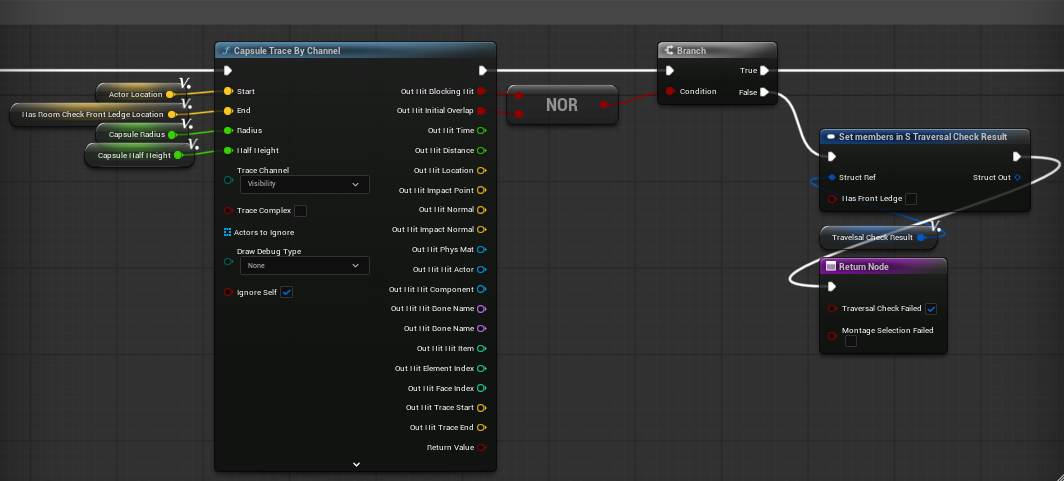Viewport: 1064px width, 481px height.
Task: Click the Half Height input pin
Action: click(x=228, y=151)
